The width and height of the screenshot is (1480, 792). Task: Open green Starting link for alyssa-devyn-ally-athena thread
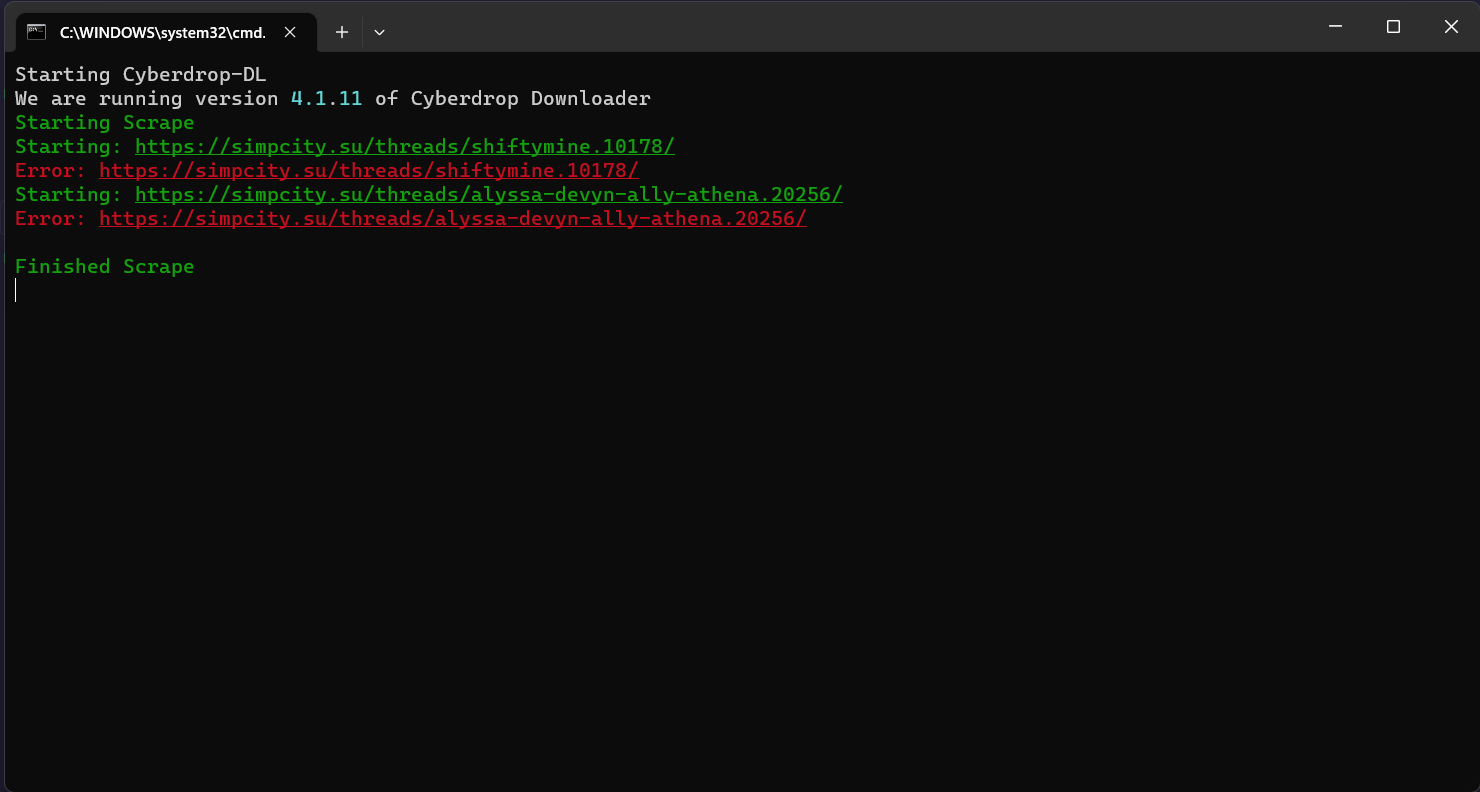click(x=489, y=194)
